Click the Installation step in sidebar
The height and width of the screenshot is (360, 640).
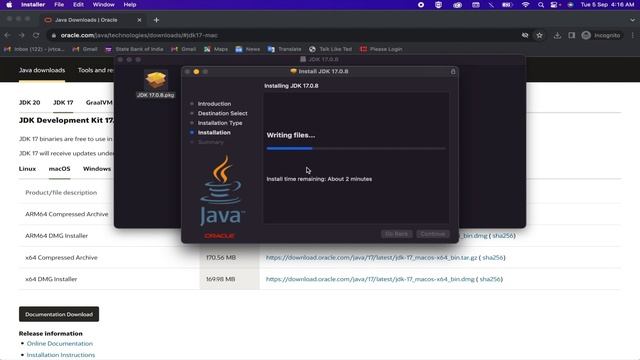point(214,133)
